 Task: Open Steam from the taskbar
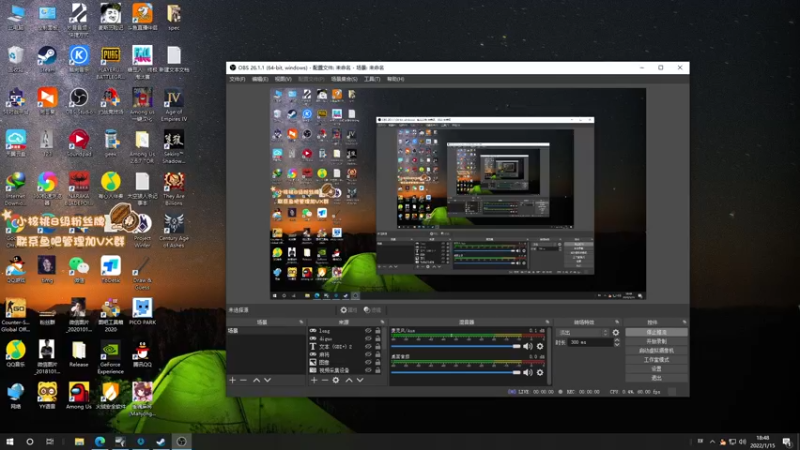(x=161, y=441)
